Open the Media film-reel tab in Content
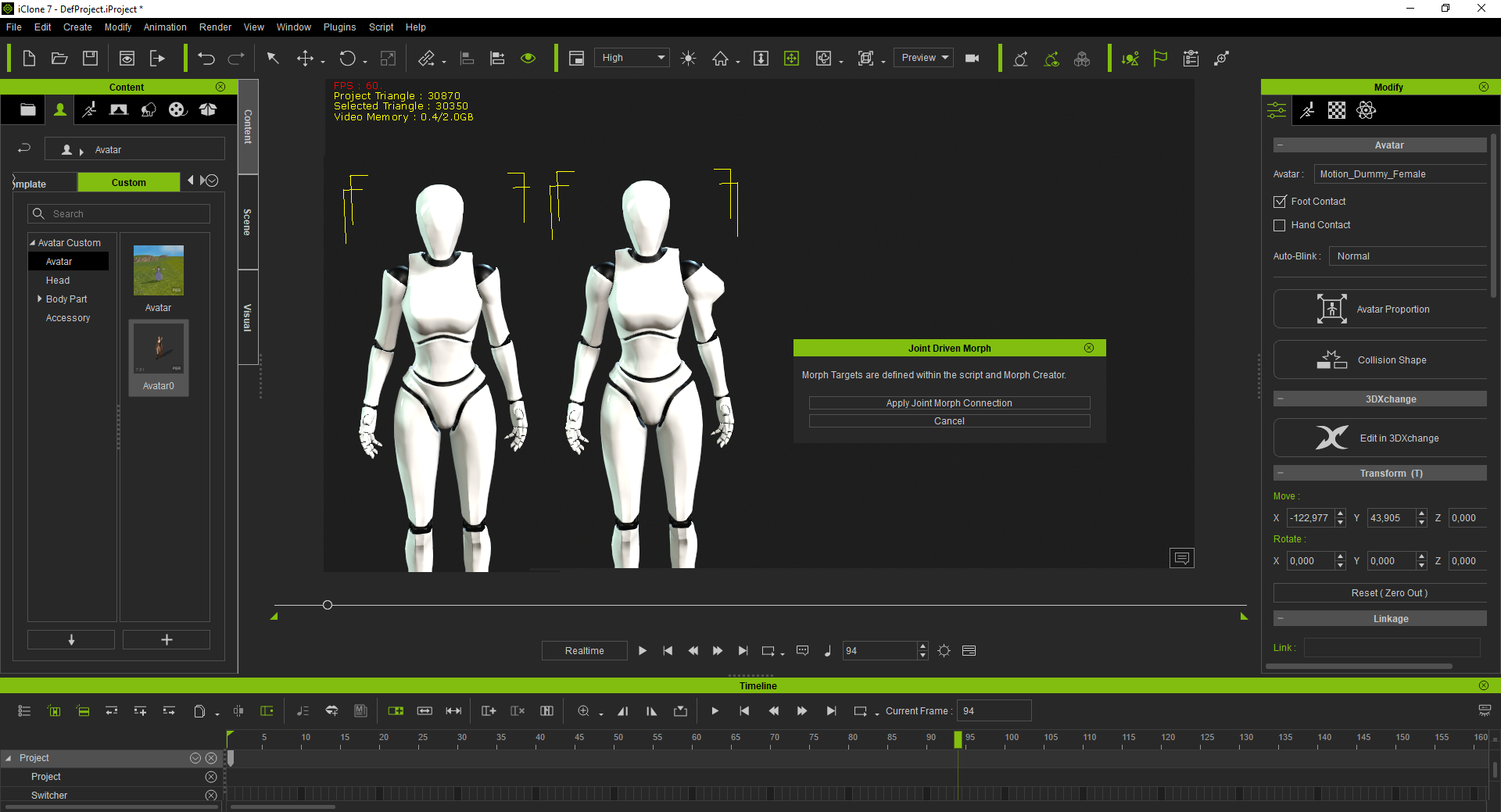This screenshot has width=1501, height=812. [x=177, y=109]
